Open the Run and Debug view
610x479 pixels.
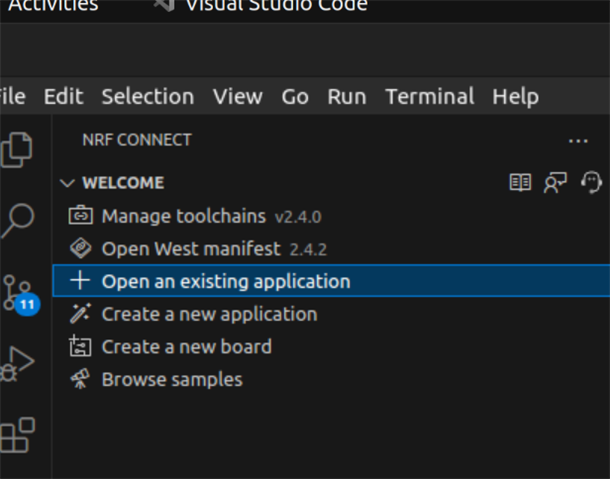coord(16,364)
